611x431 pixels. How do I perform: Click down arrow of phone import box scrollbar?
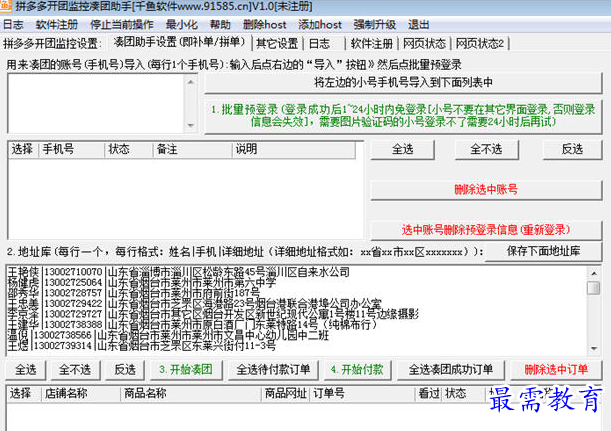pyautogui.click(x=191, y=125)
